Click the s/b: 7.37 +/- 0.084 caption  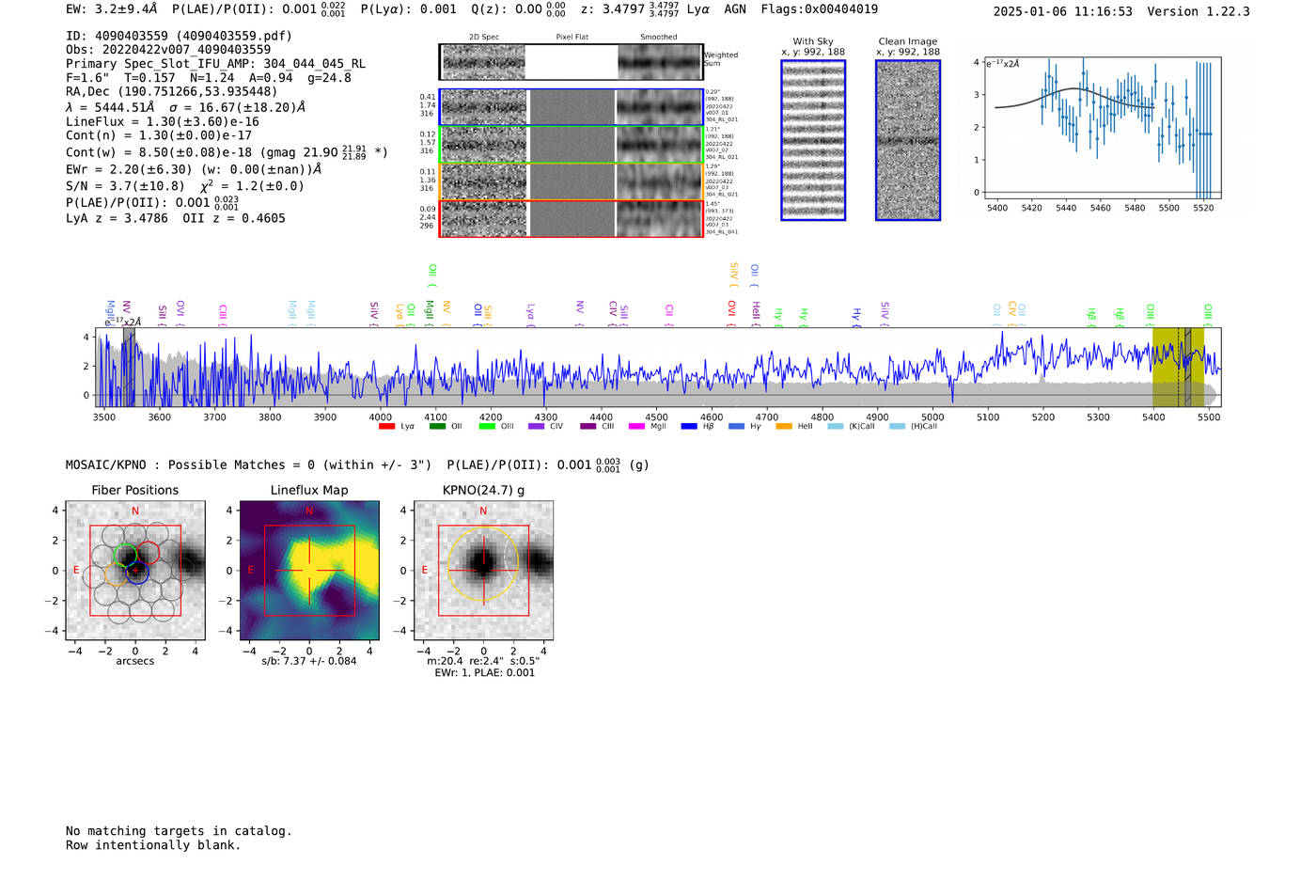(309, 661)
